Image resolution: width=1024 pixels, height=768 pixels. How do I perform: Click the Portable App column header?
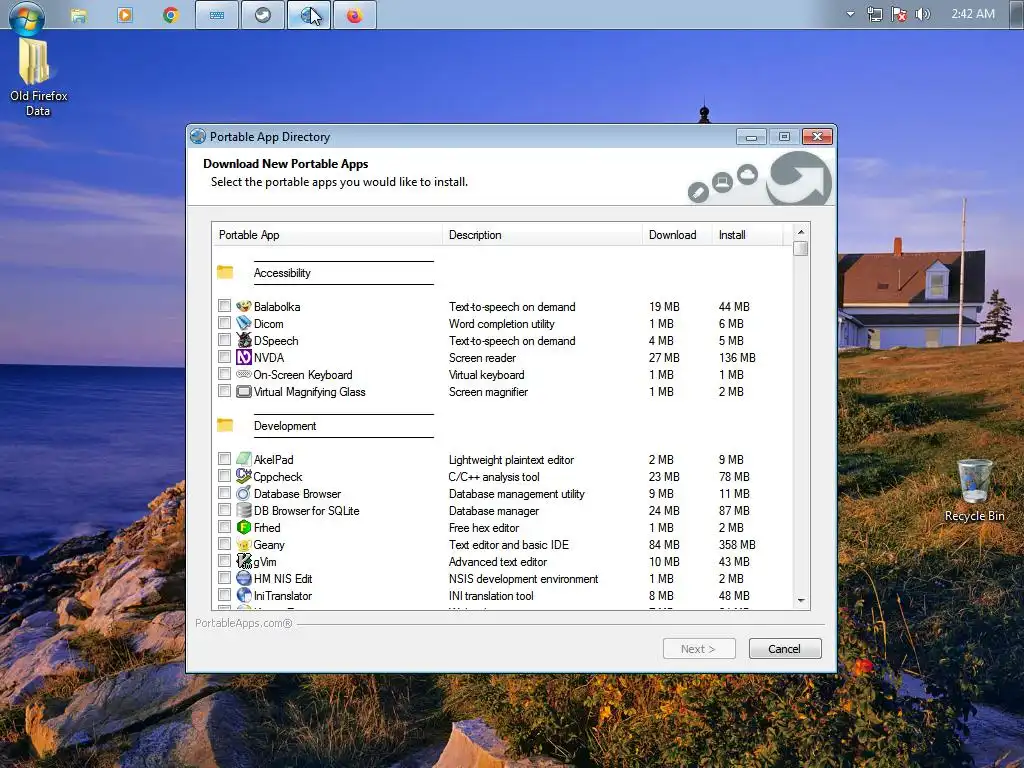coord(327,234)
